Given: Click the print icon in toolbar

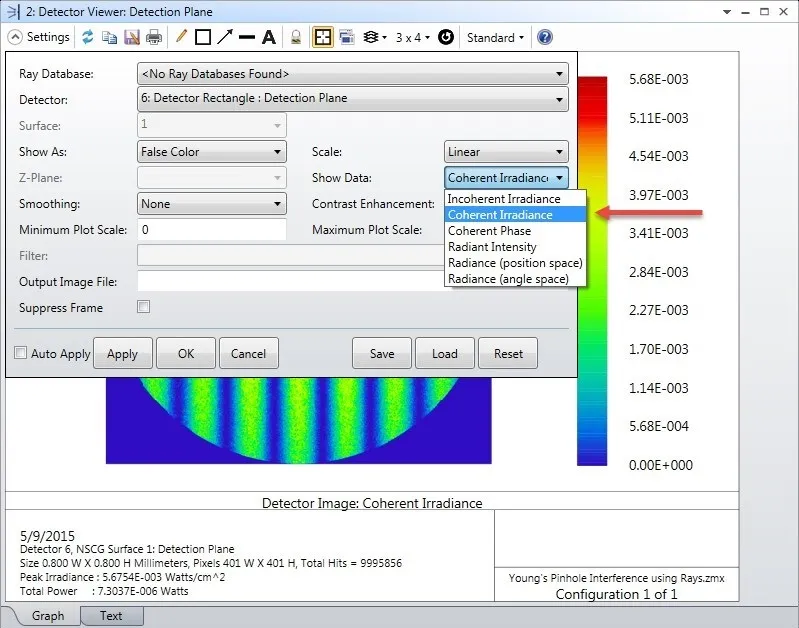Looking at the screenshot, I should 154,37.
